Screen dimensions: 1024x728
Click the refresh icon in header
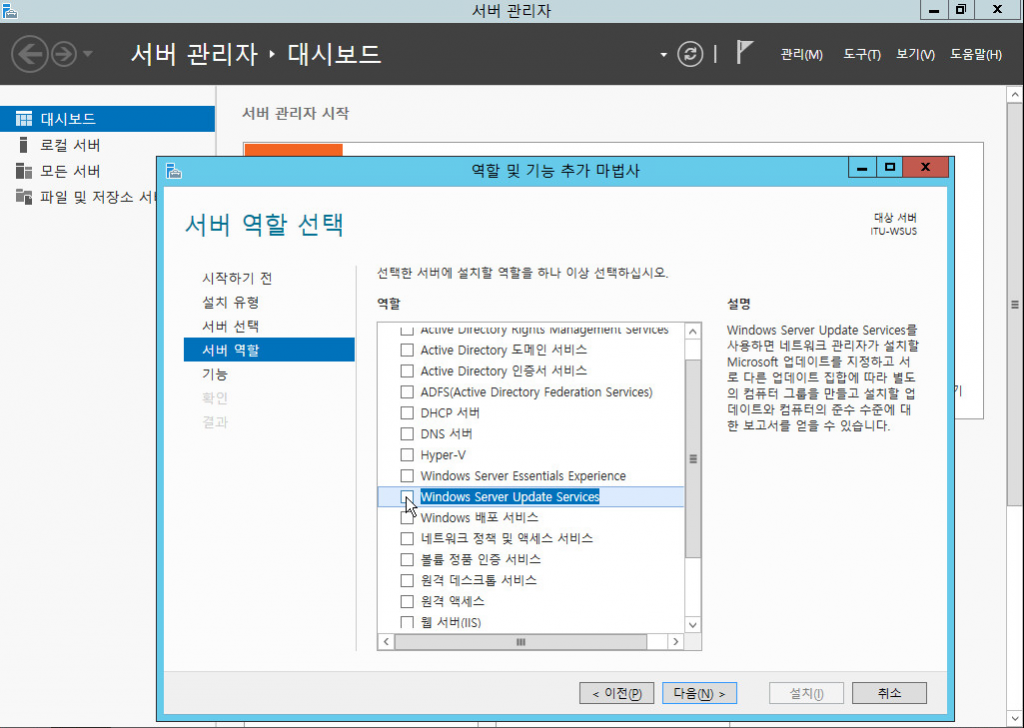[x=690, y=54]
